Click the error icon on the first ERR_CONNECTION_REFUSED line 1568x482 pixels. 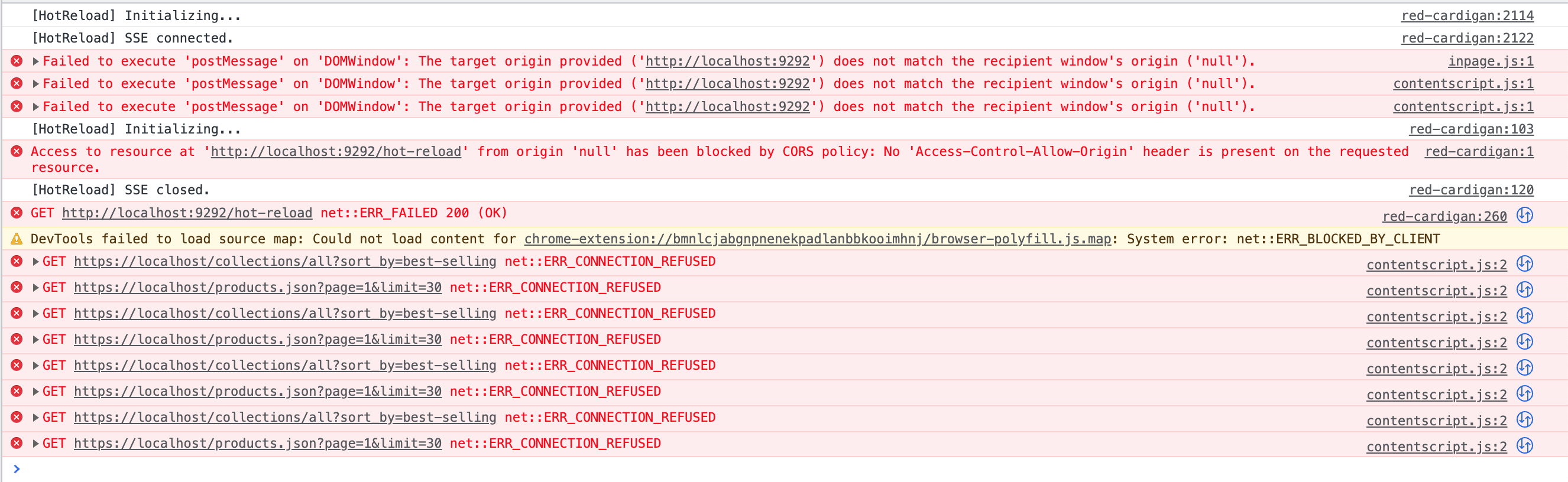click(x=16, y=261)
